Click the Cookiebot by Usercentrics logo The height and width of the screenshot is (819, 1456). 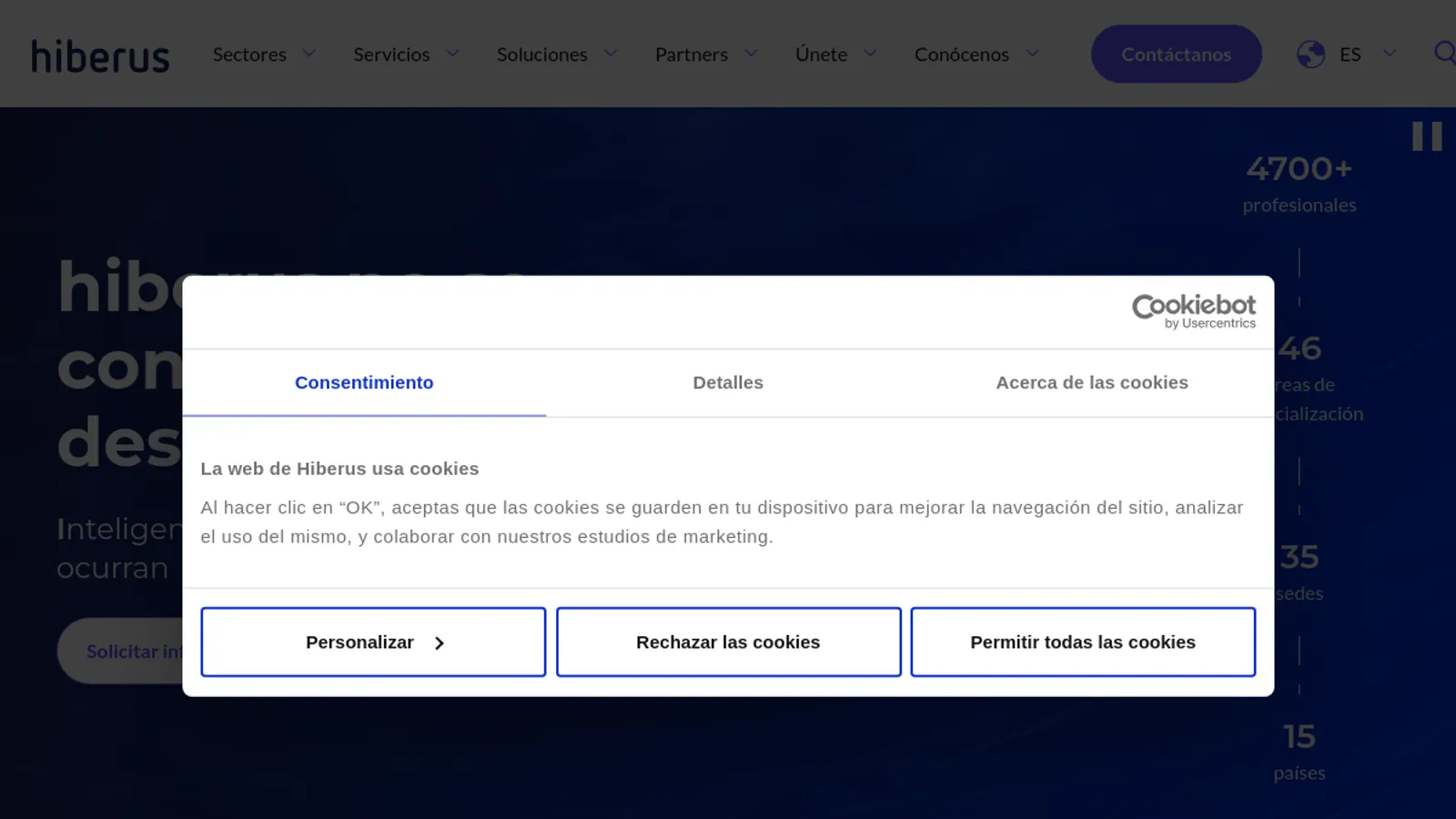click(x=1193, y=311)
